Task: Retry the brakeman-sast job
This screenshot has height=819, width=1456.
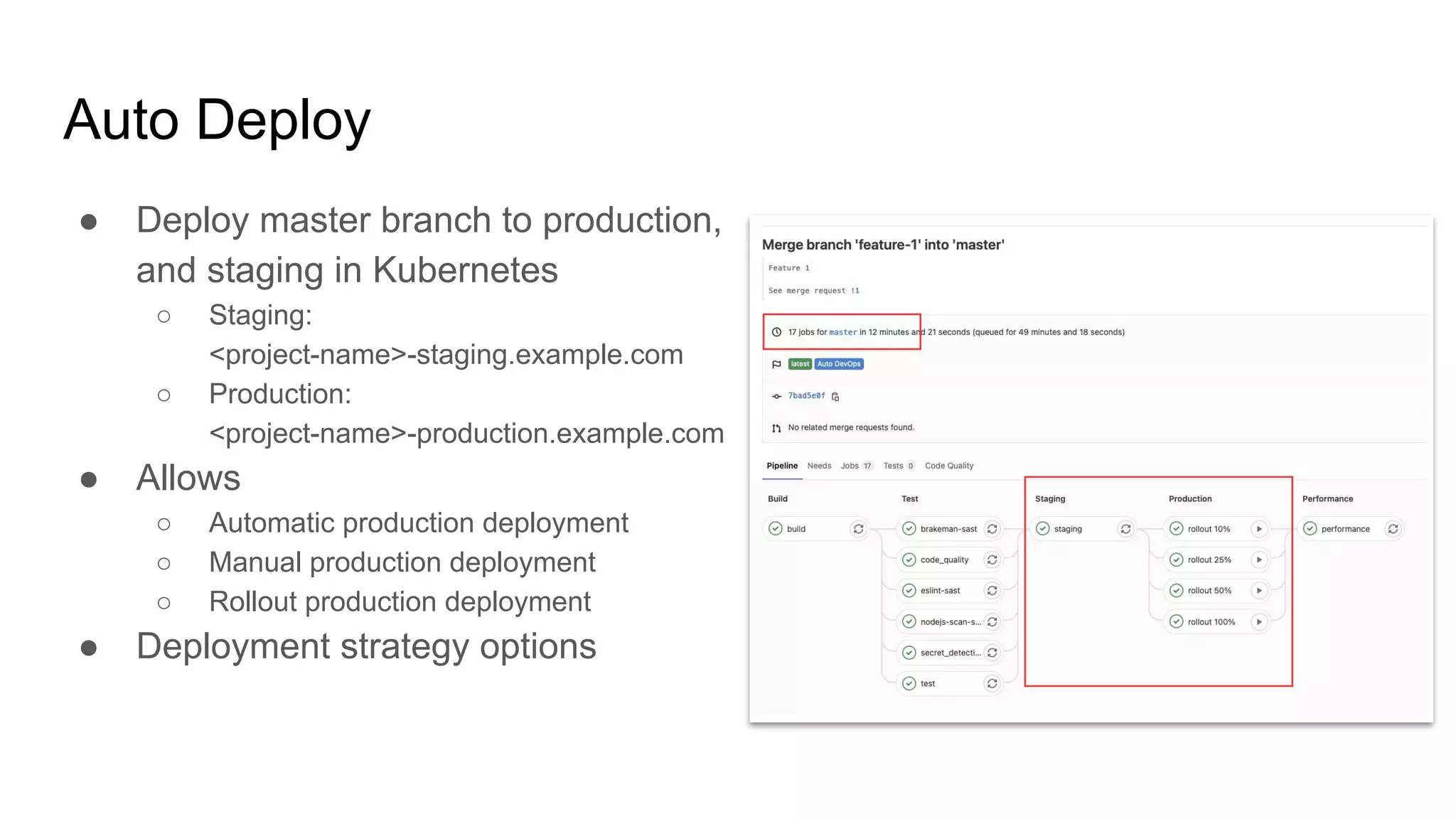Action: (x=992, y=529)
